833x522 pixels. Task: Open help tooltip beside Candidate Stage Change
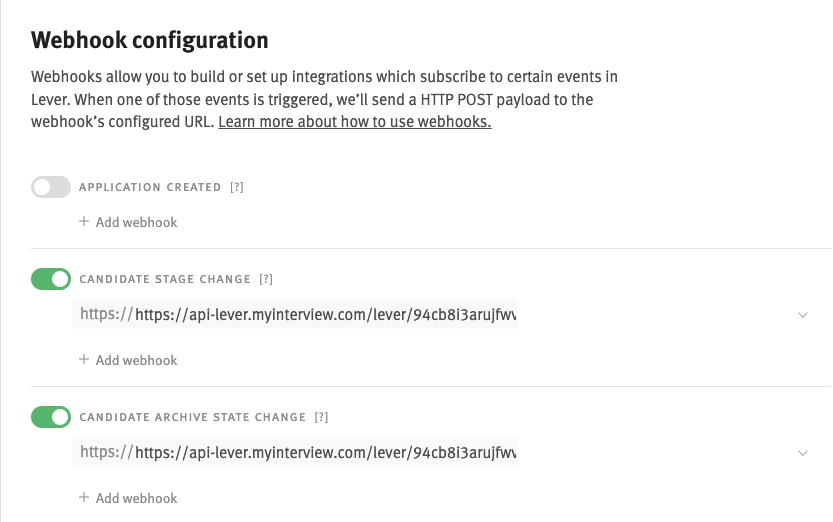coord(266,279)
